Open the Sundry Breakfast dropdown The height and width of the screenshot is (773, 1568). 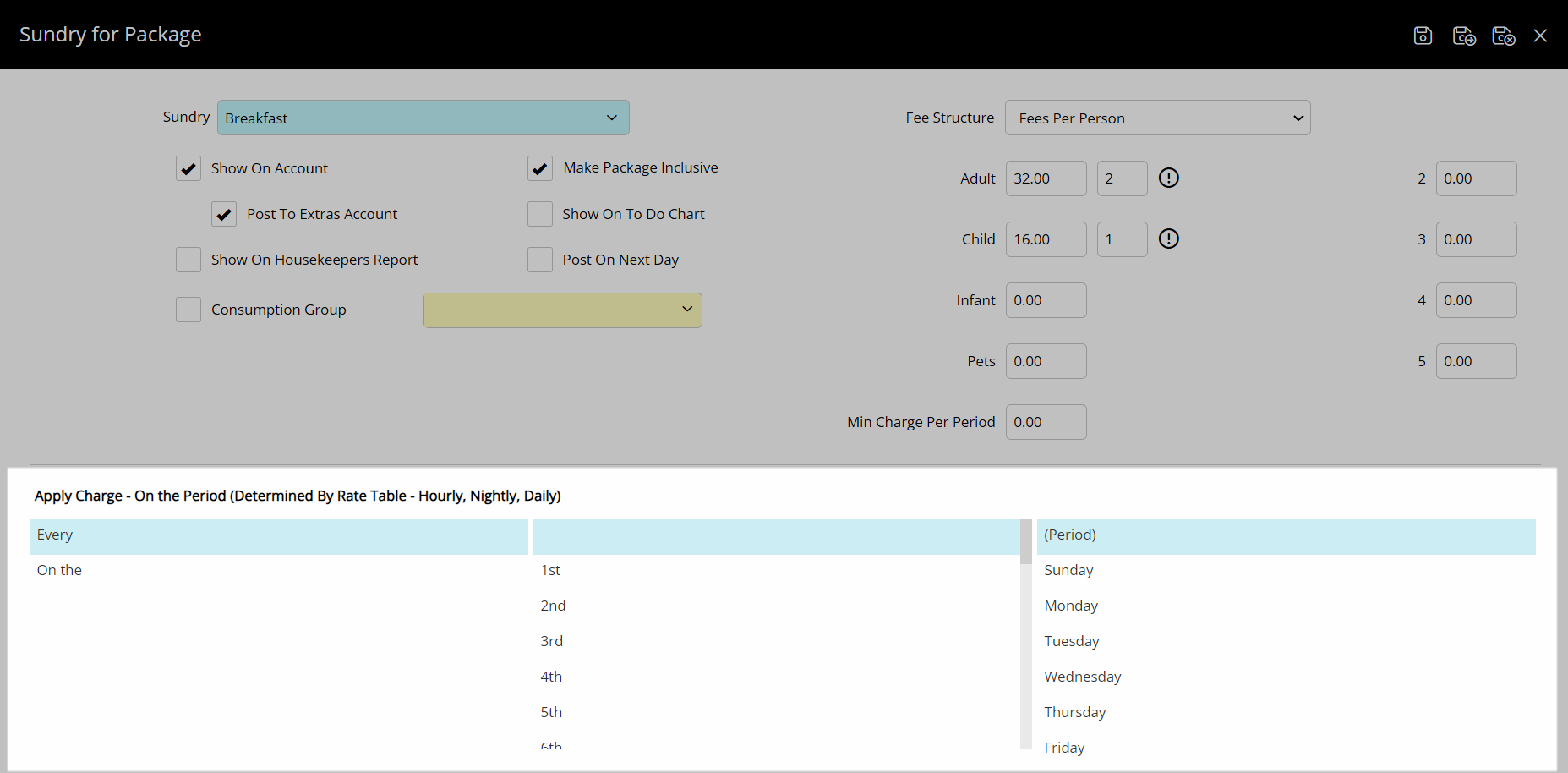pos(423,118)
